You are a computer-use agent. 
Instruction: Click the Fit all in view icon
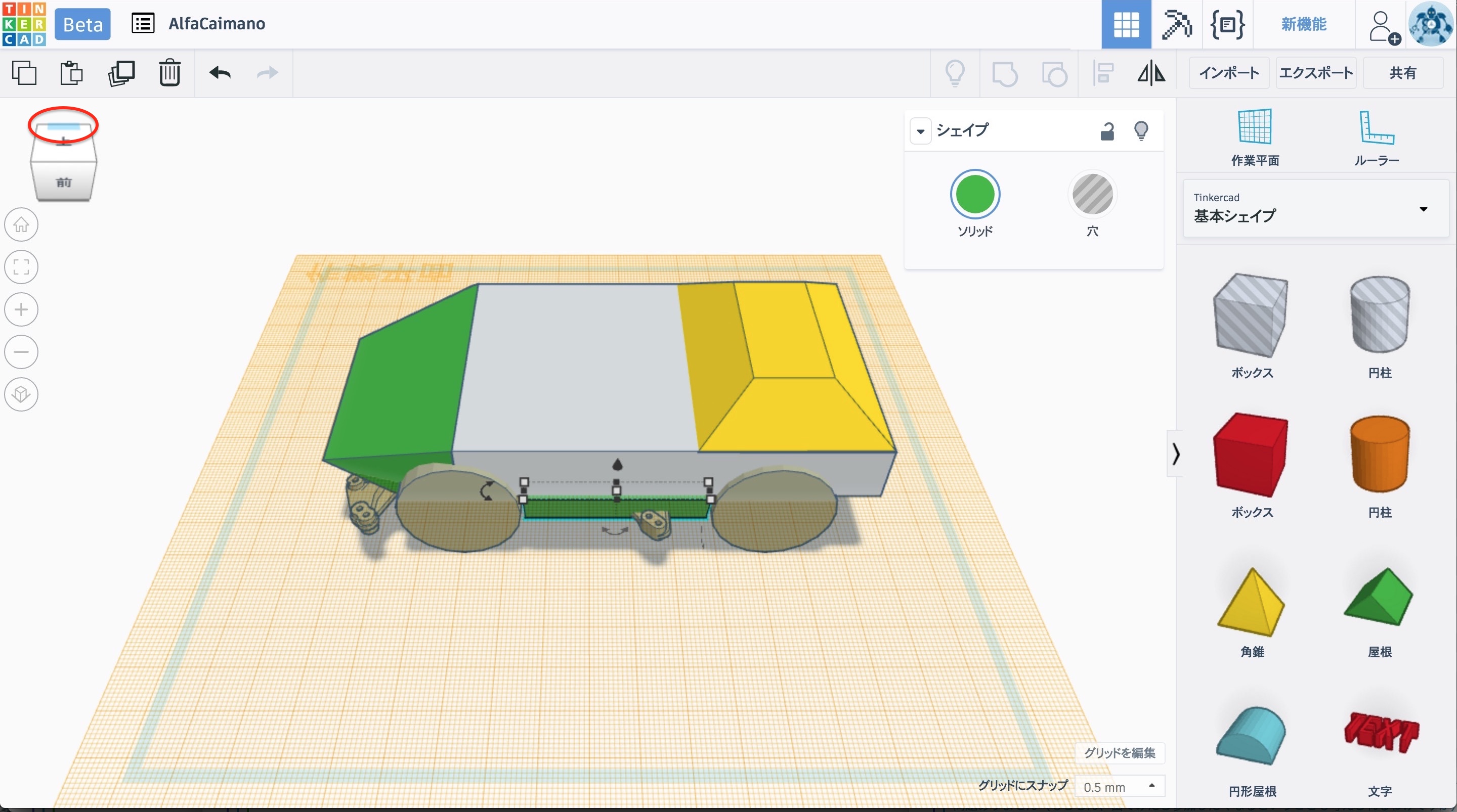tap(21, 267)
